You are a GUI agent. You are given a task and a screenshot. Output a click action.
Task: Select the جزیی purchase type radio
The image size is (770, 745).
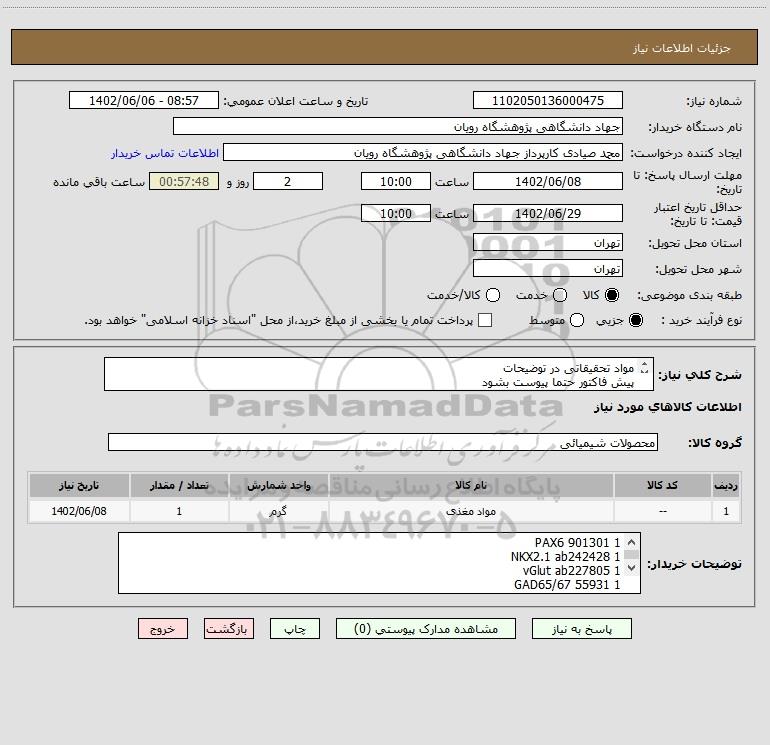636,320
